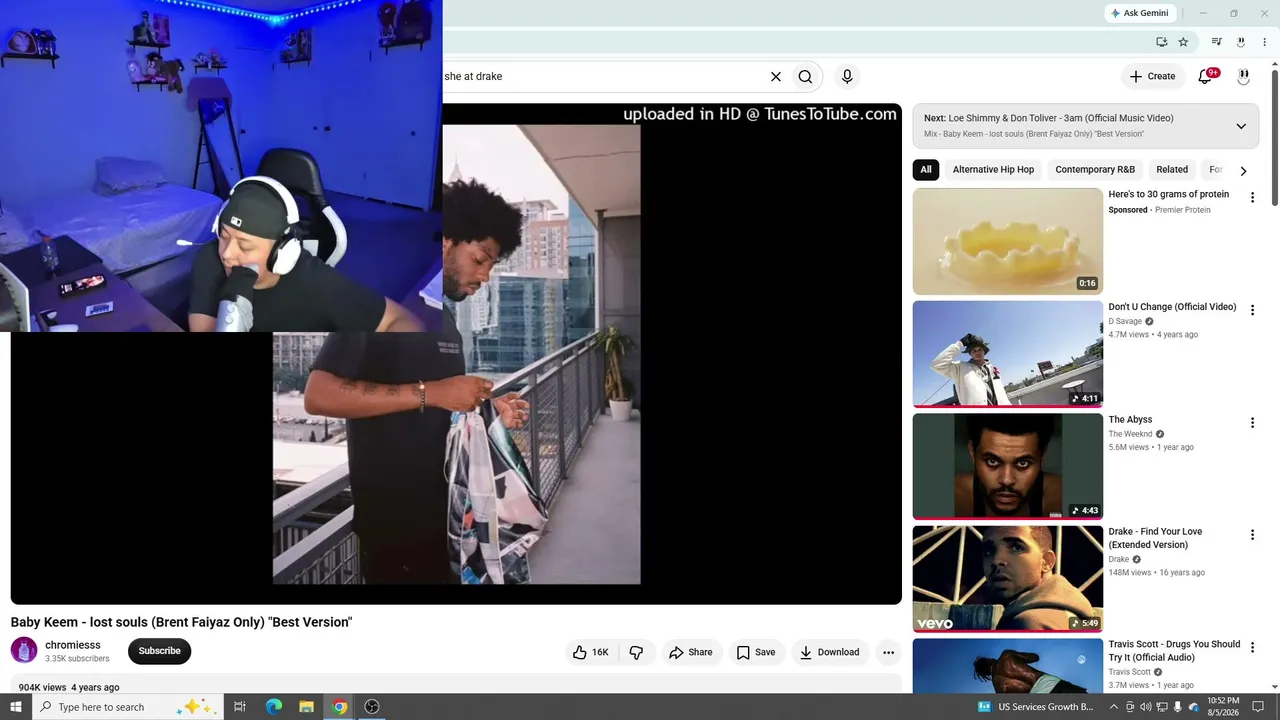Viewport: 1280px width, 720px height.
Task: Start voice search with the microphone icon
Action: click(x=847, y=76)
